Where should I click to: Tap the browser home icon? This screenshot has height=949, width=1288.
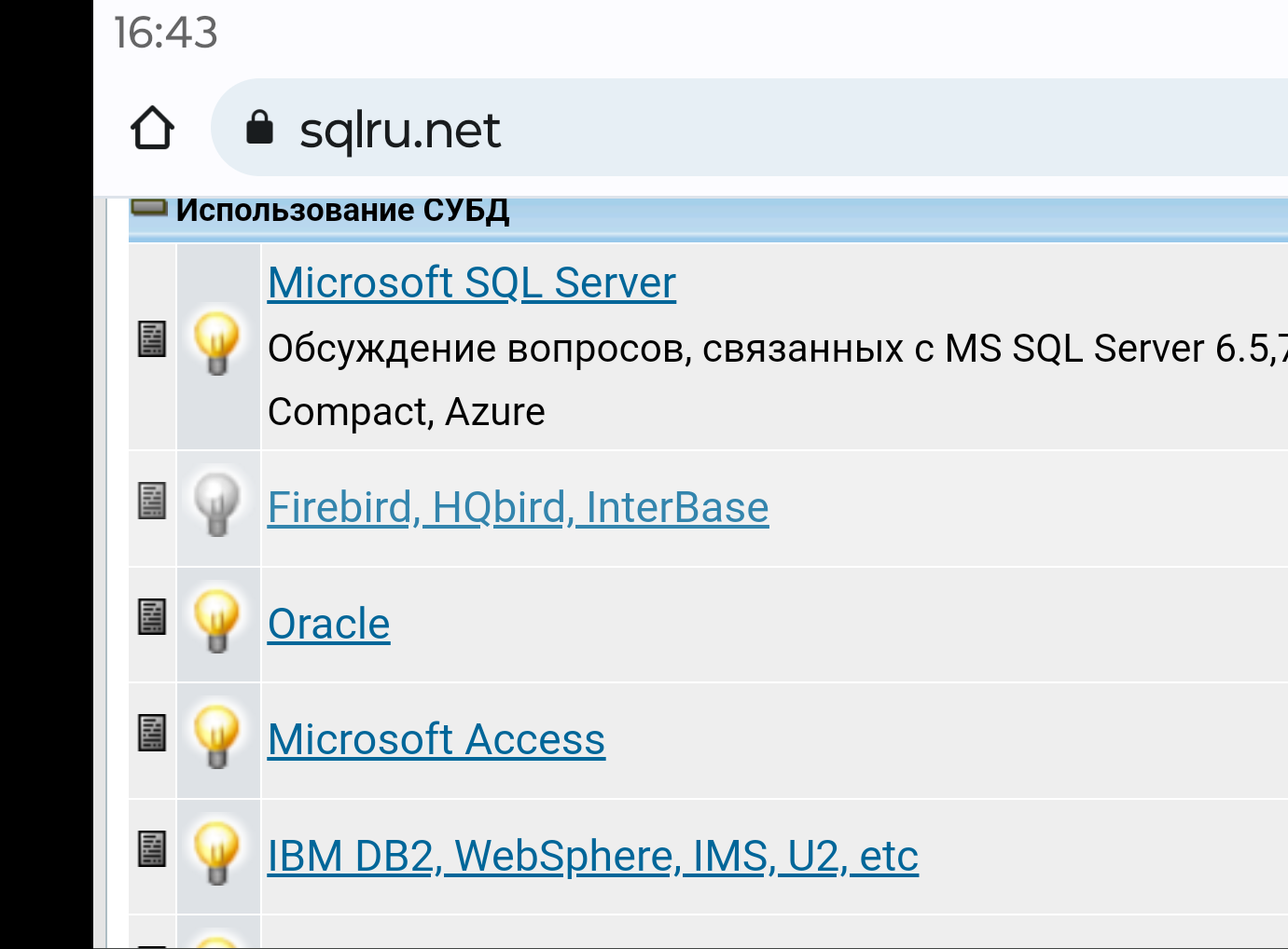pyautogui.click(x=153, y=129)
